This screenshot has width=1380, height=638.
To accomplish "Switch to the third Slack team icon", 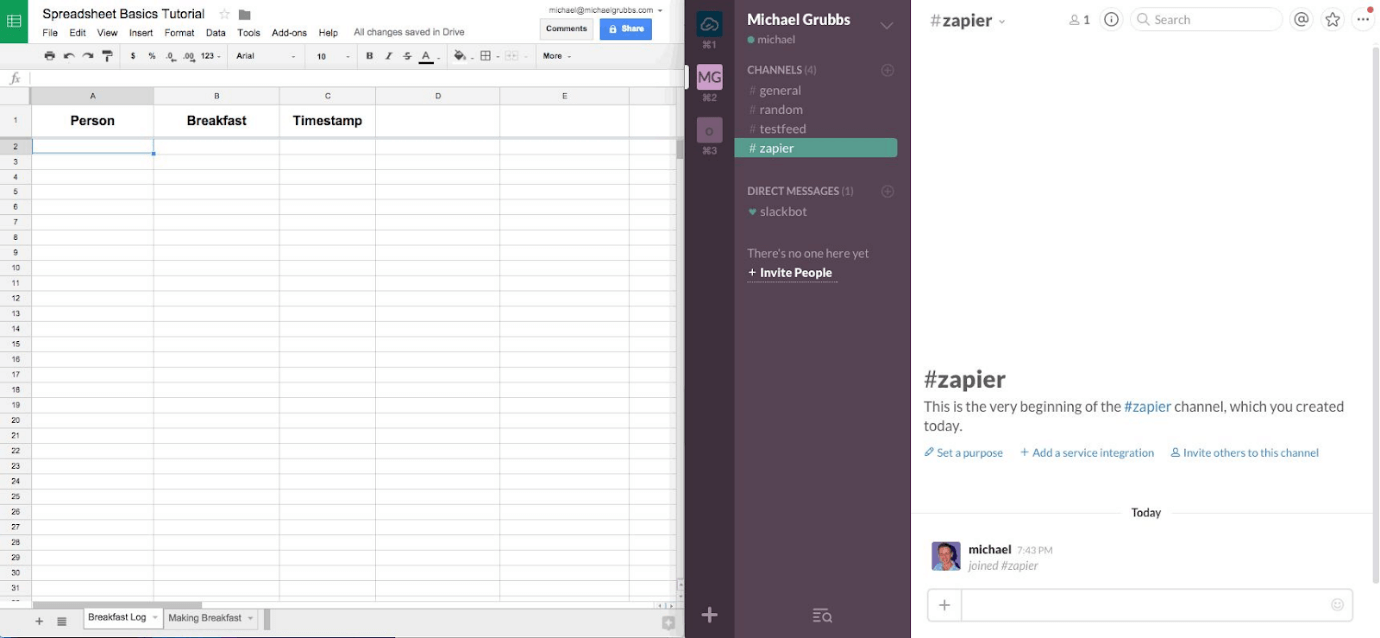I will click(x=709, y=130).
